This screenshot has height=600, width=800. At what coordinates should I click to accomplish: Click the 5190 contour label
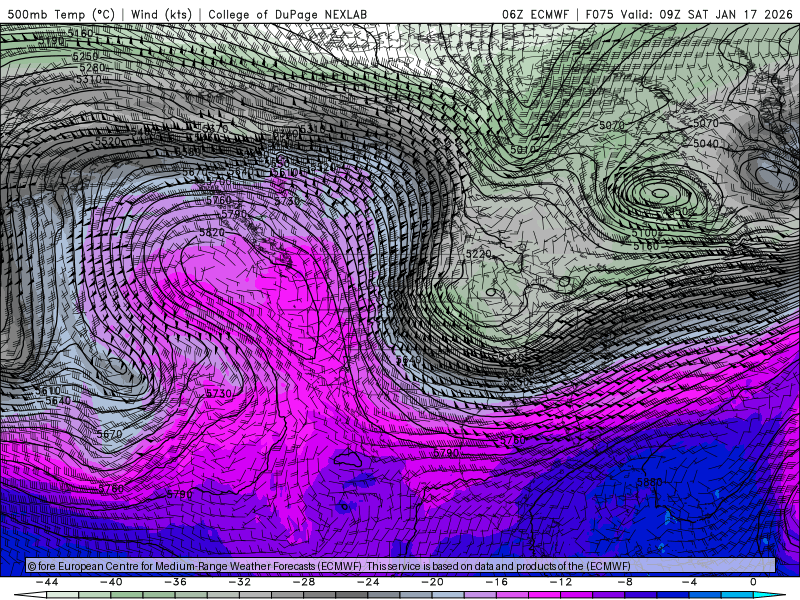[52, 41]
